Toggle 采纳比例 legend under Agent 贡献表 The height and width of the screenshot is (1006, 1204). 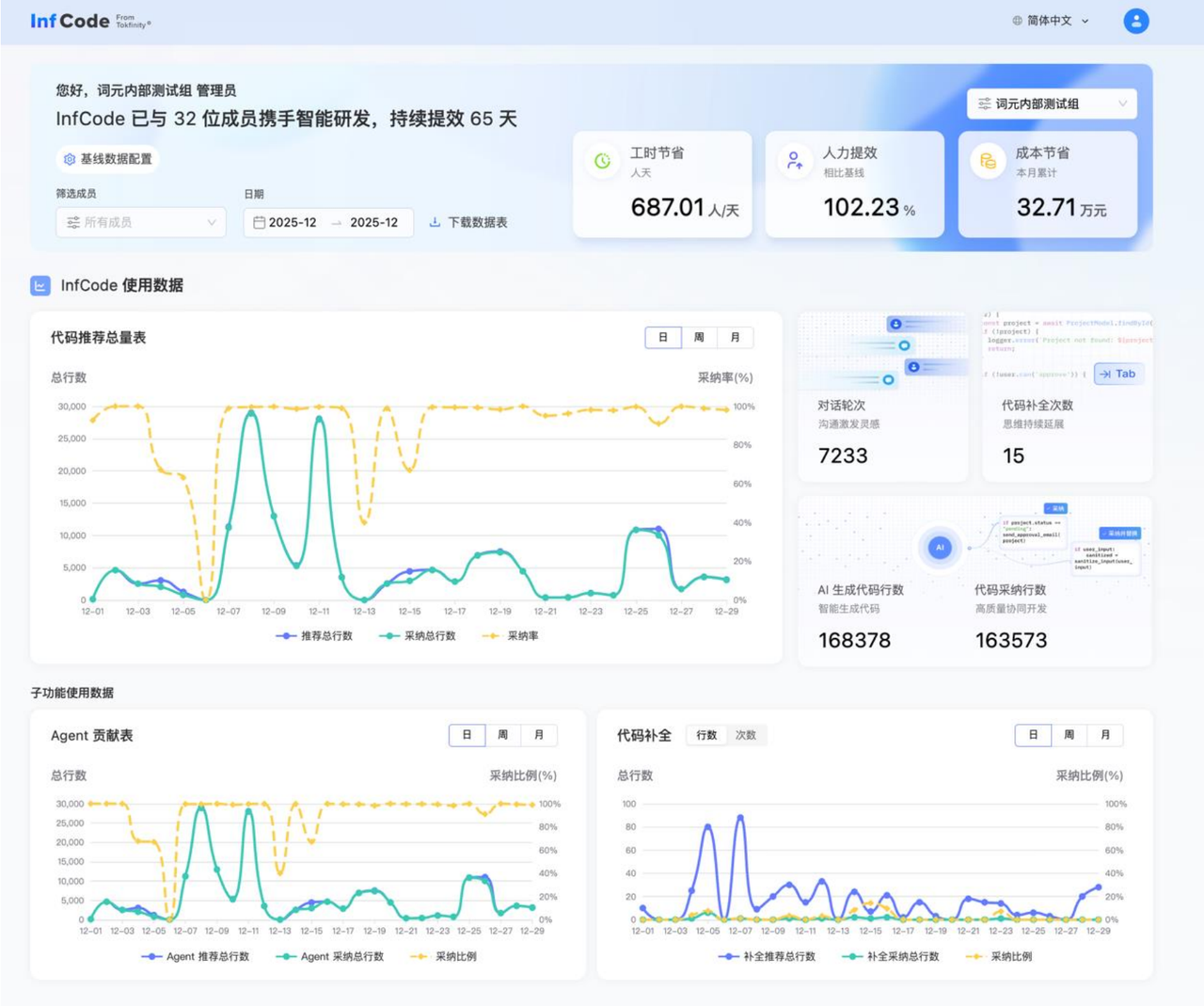[444, 956]
